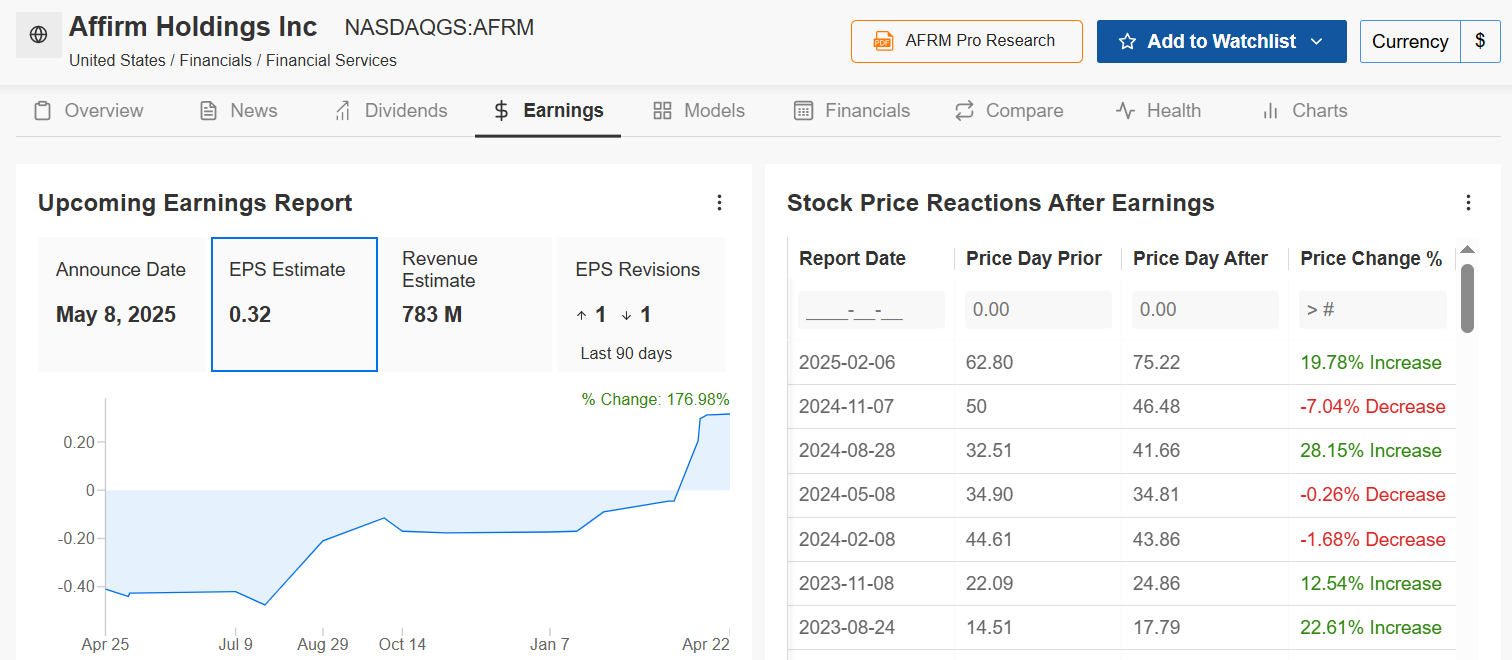Click the NASDAQGS:AFRM ticker text
Image resolution: width=1512 pixels, height=660 pixels.
point(439,28)
